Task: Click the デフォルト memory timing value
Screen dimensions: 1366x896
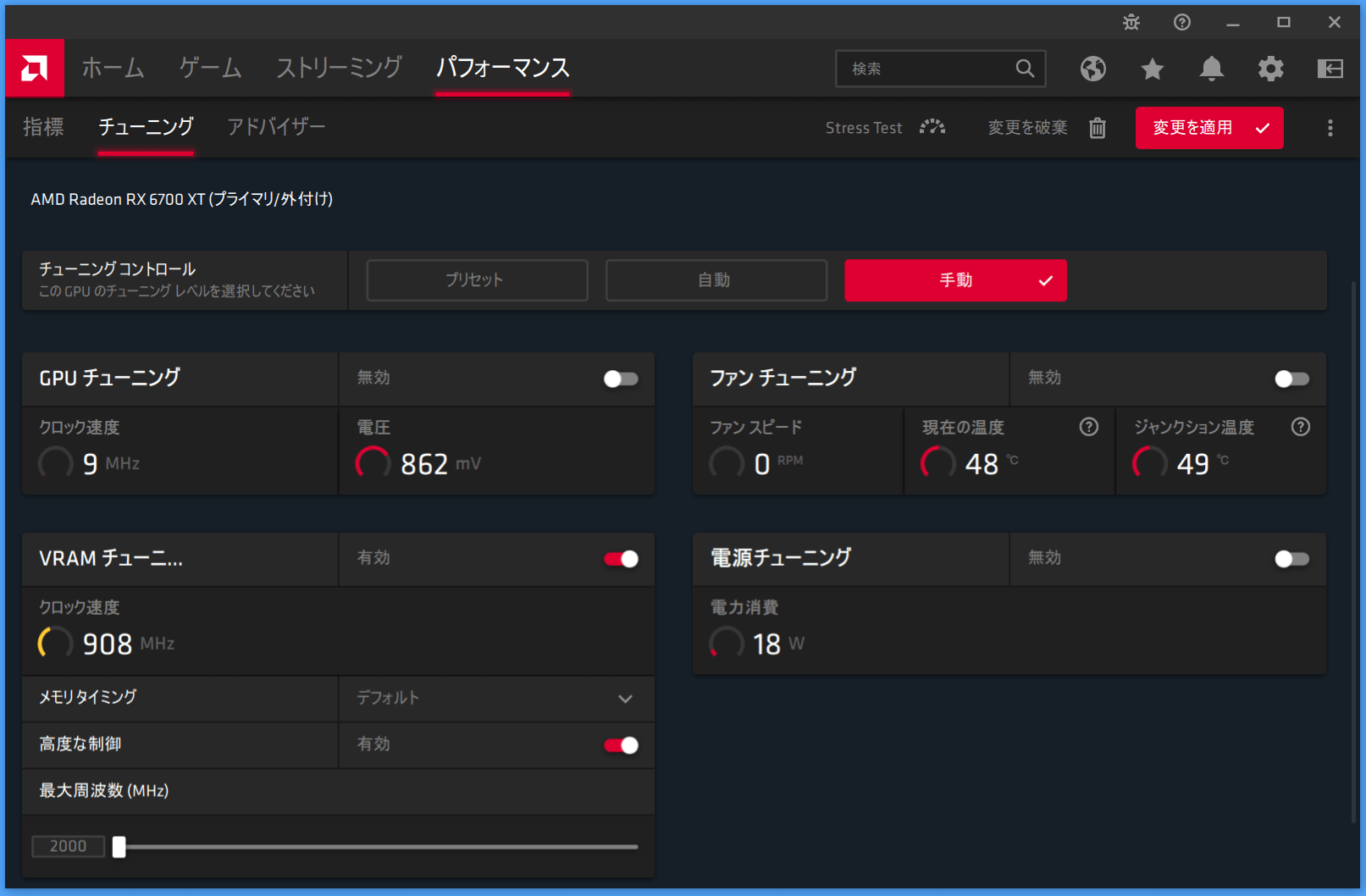Action: click(x=388, y=698)
